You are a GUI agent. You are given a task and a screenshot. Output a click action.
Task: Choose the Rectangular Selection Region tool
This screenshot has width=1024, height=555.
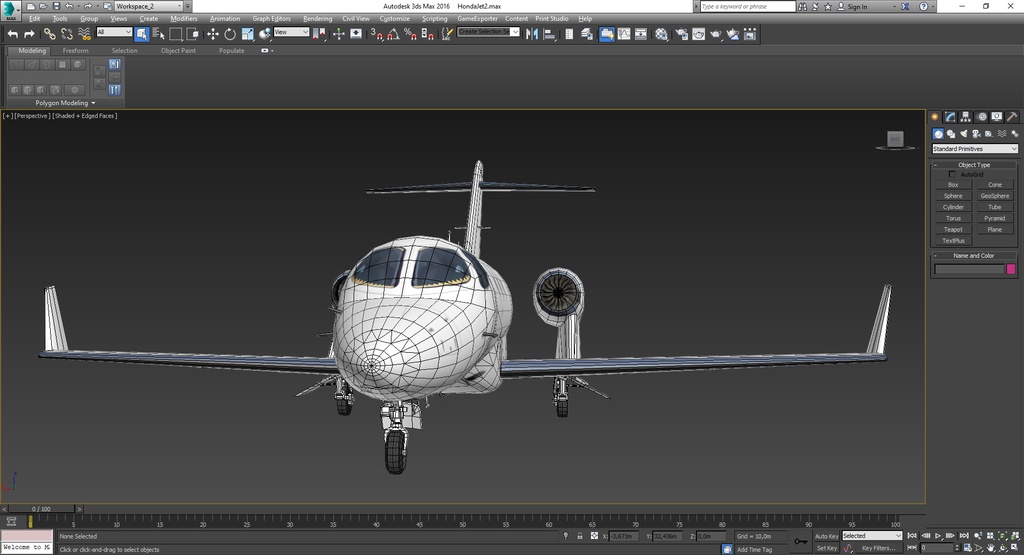176,34
